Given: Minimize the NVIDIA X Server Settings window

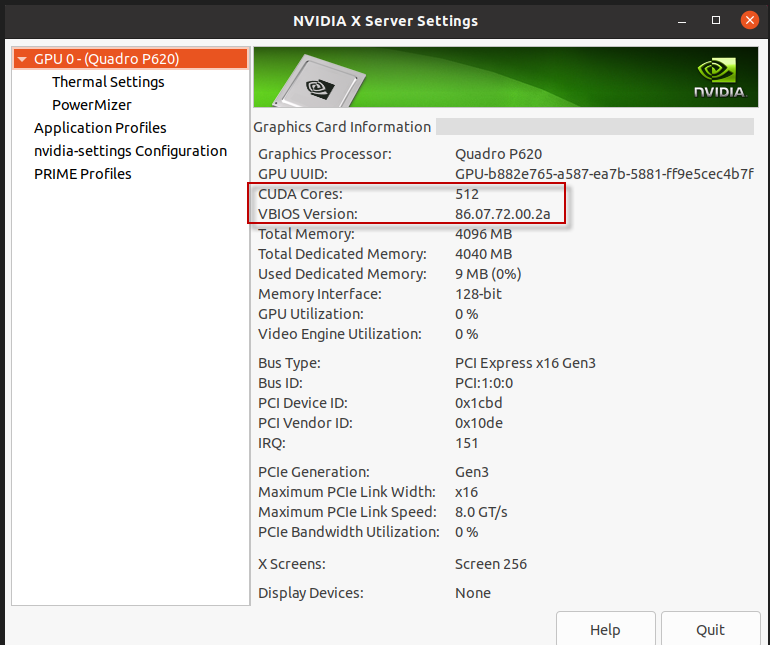Looking at the screenshot, I should tap(682, 22).
